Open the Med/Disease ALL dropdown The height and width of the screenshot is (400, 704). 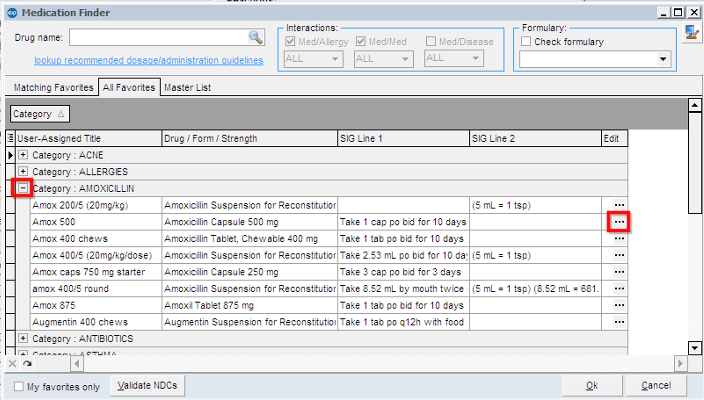pyautogui.click(x=454, y=58)
